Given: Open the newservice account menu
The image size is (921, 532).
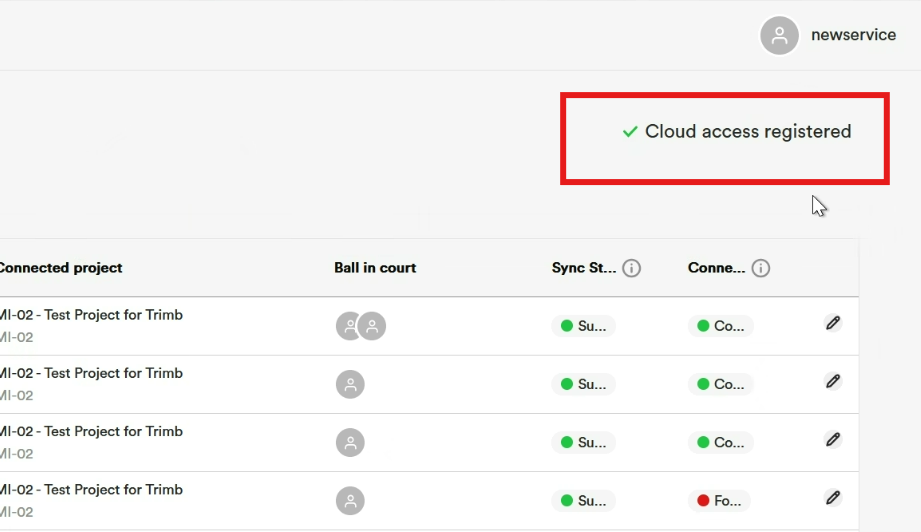Looking at the screenshot, I should (x=853, y=35).
